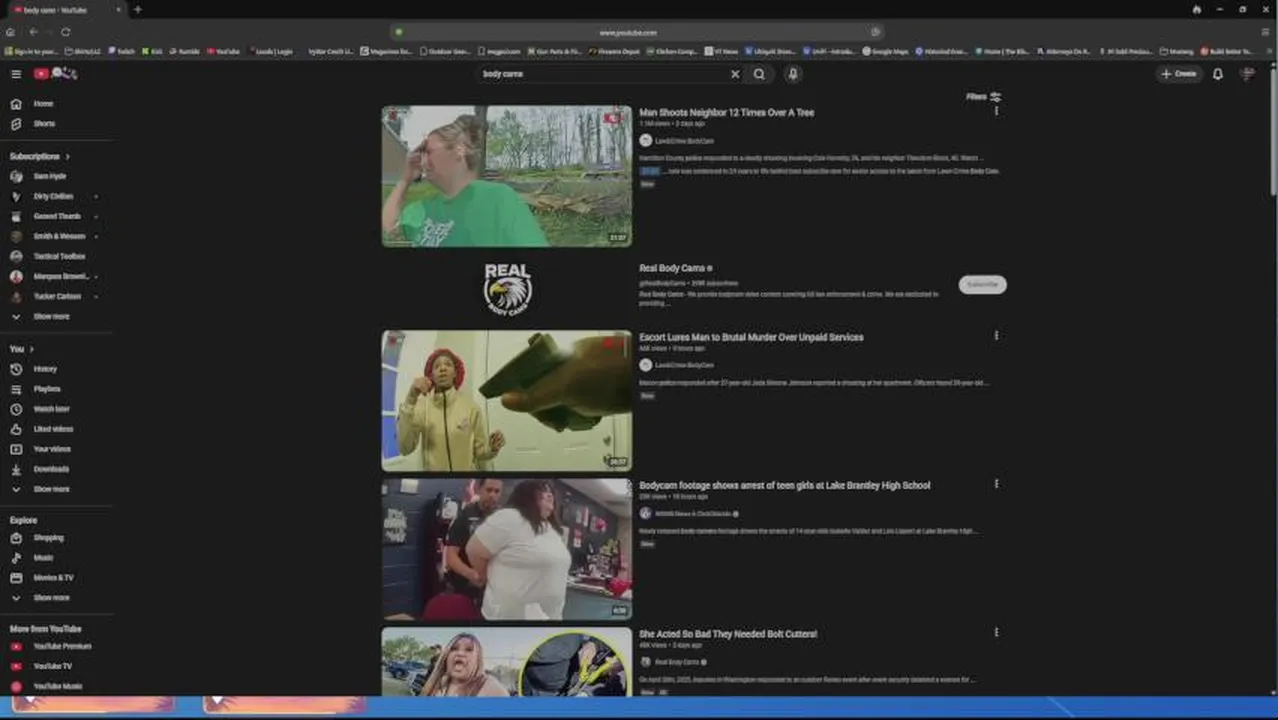The image size is (1278, 720).
Task: Open the Rumble bookmark
Action: point(184,51)
